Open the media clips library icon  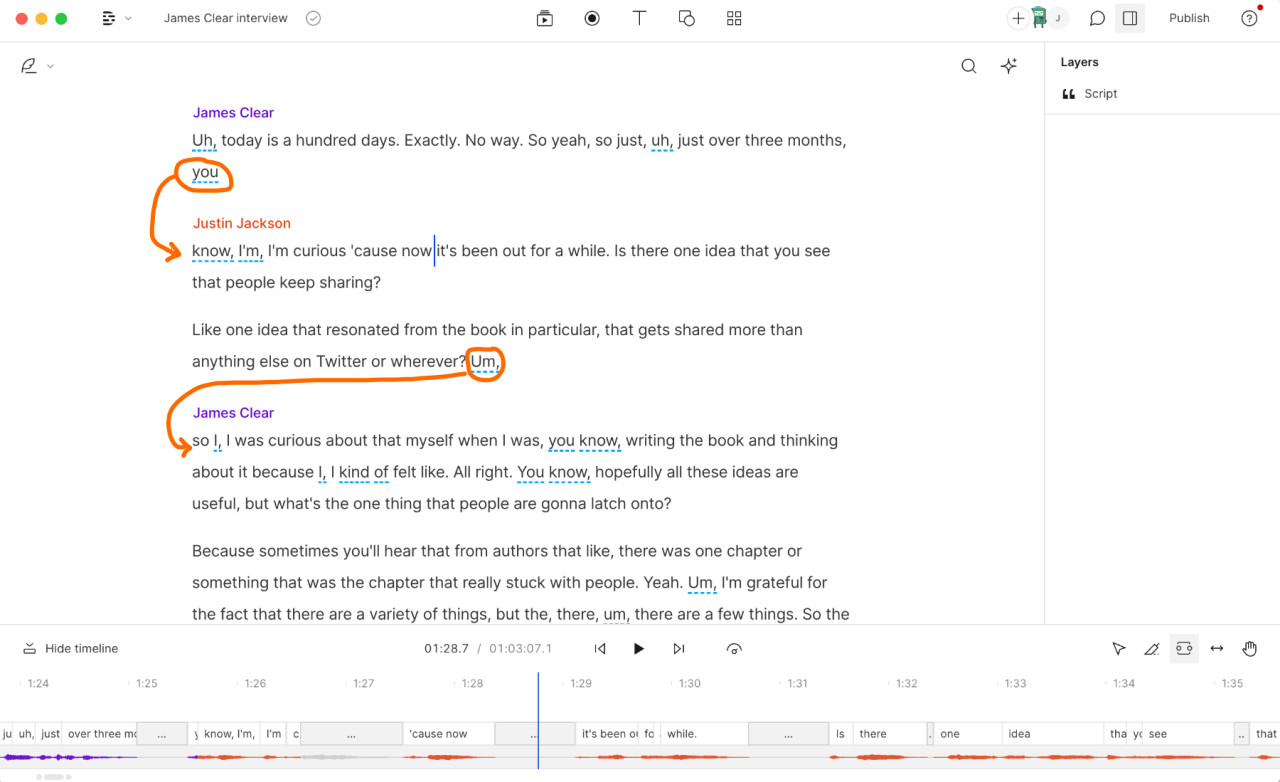[x=544, y=18]
